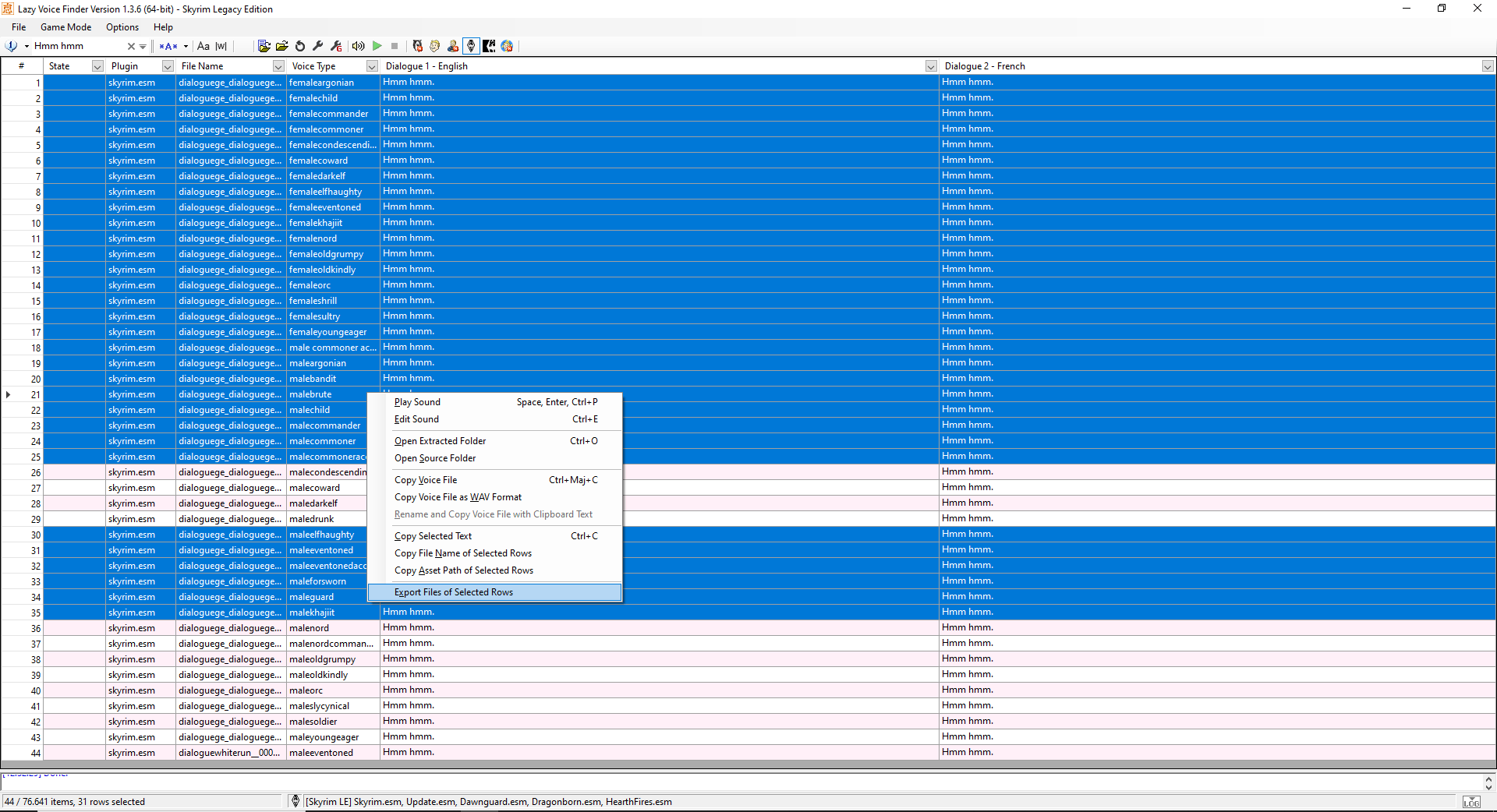Choose Copy Selected Text in context menu
This screenshot has height=812, width=1497.
coord(495,536)
